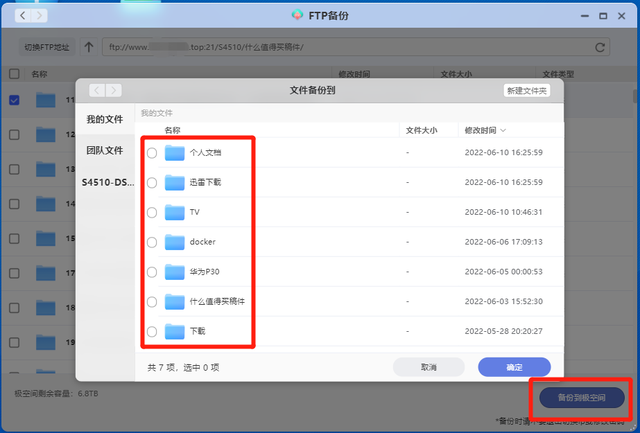Click the 什么值得买稿件 folder name
640x433 pixels.
(x=217, y=302)
